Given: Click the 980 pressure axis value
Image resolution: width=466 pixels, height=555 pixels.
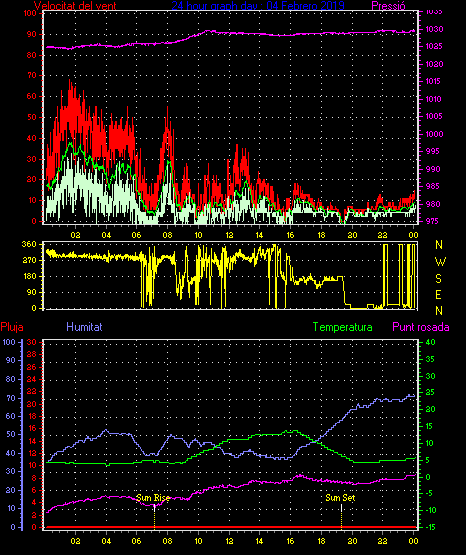Looking at the screenshot, I should [434, 205].
